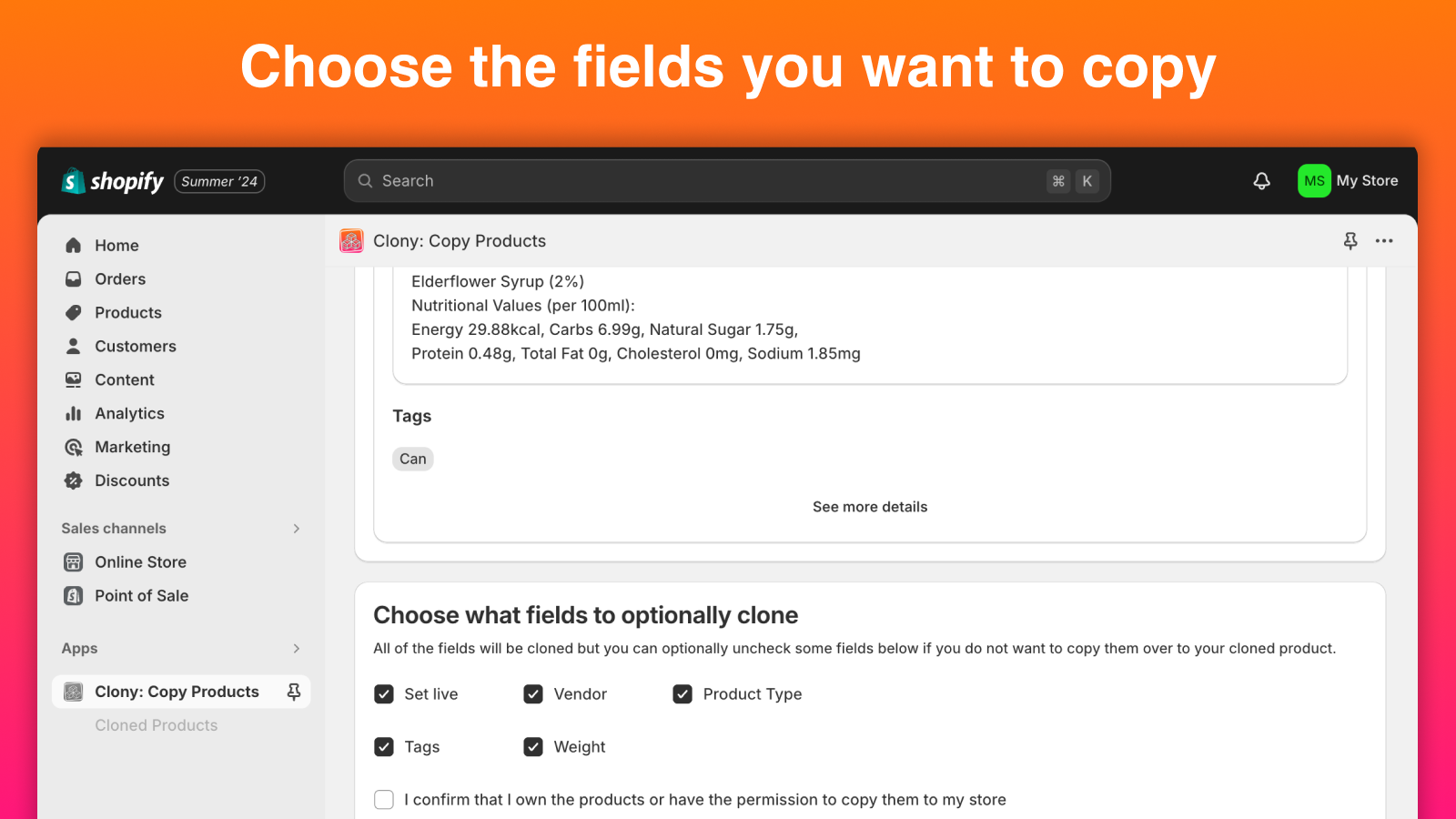Open the Customers menu item

(x=135, y=346)
